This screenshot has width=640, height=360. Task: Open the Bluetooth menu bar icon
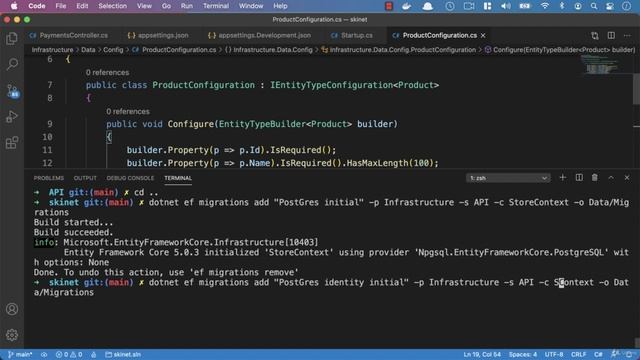562,6
